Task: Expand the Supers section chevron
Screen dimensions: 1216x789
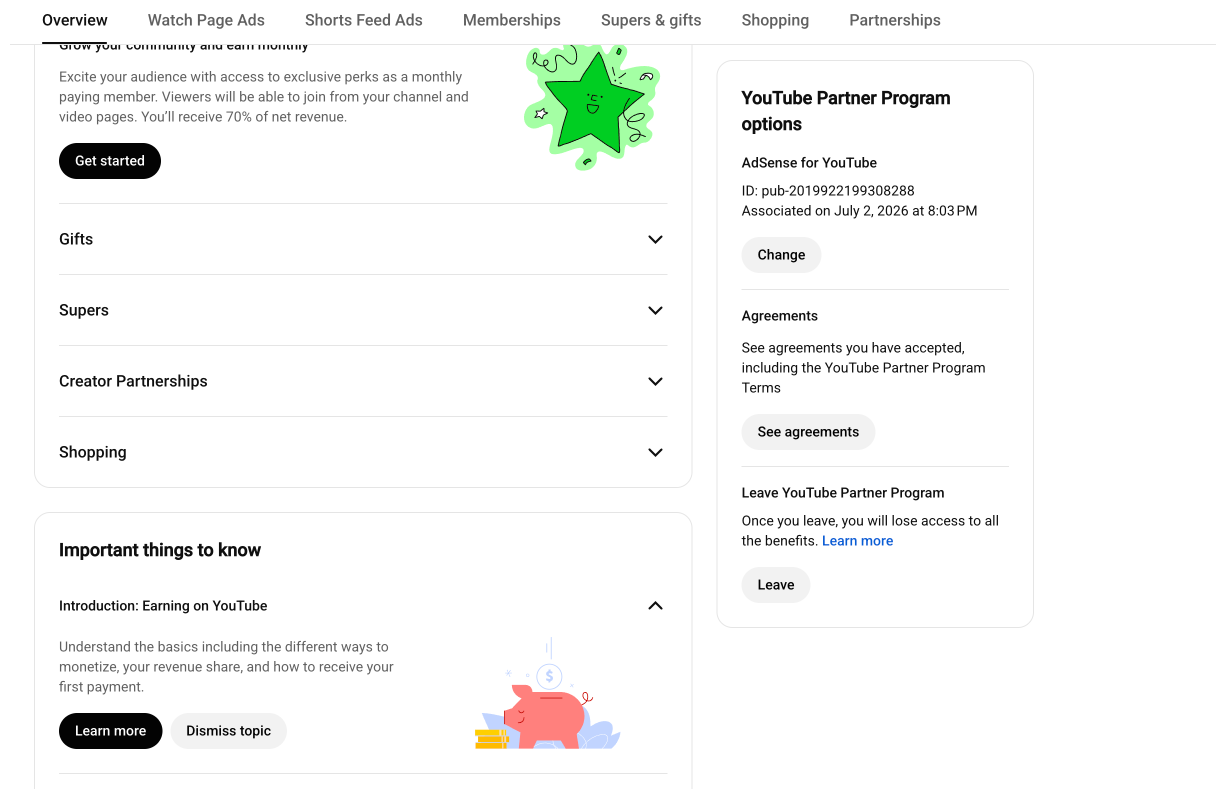Action: [x=655, y=310]
